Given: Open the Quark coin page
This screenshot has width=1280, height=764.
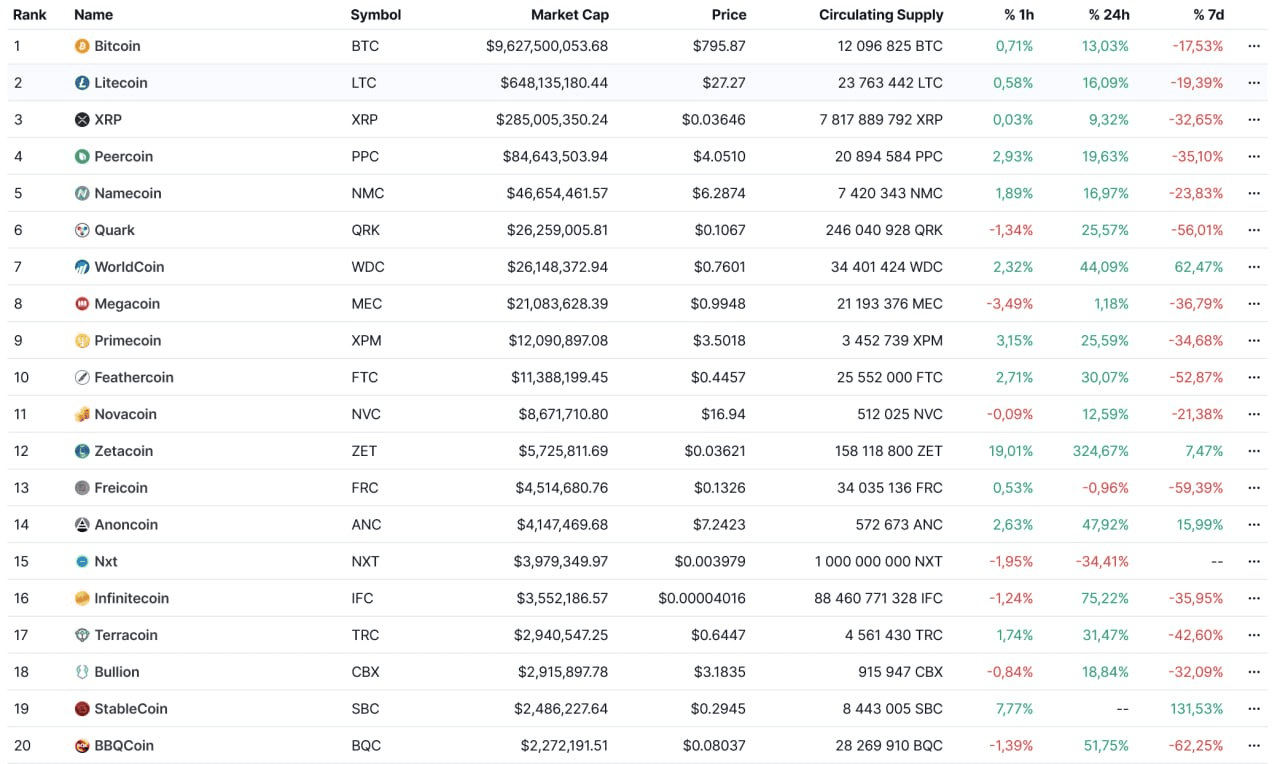Looking at the screenshot, I should (x=113, y=230).
